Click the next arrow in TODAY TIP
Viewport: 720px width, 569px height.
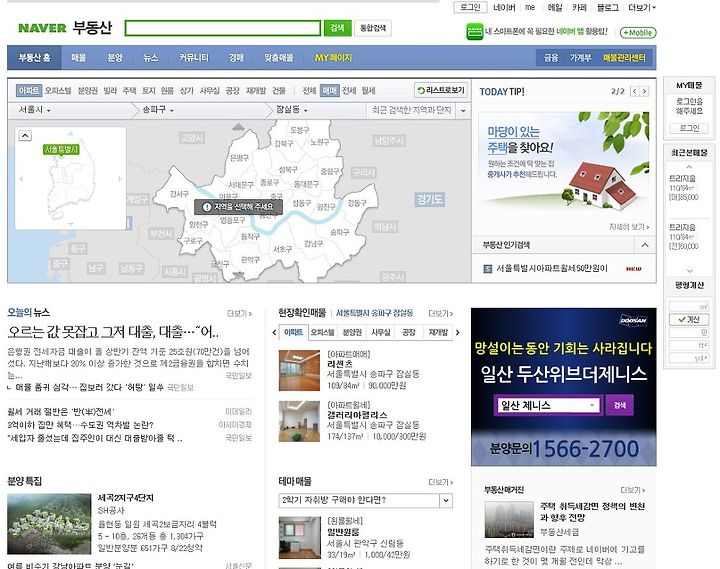click(644, 91)
